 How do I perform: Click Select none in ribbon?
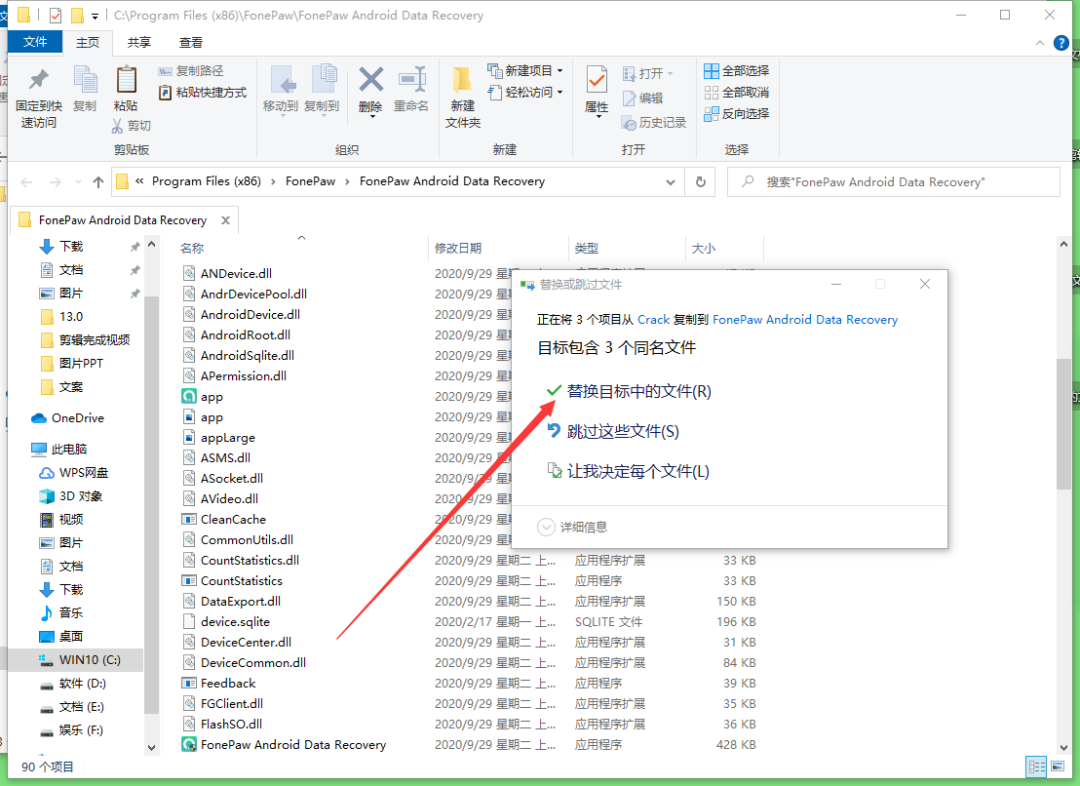click(x=736, y=92)
